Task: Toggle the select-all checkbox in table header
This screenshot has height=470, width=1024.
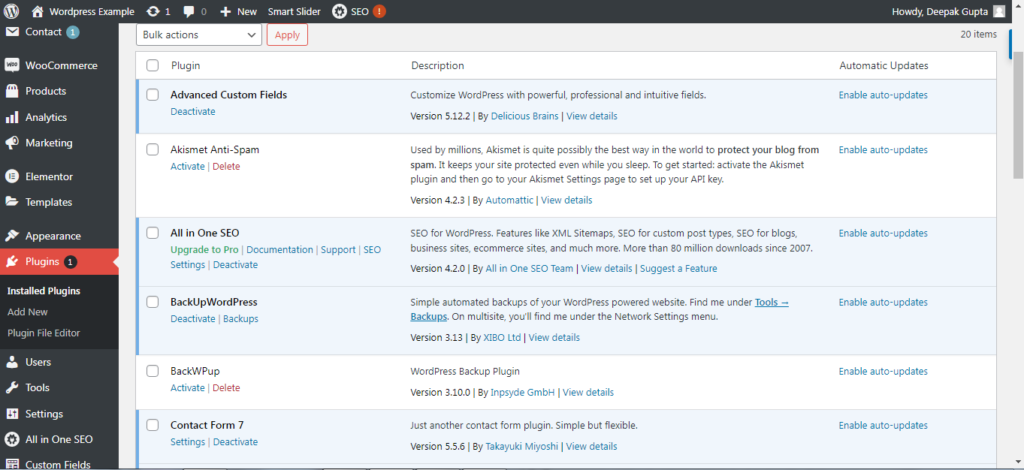Action: 152,66
